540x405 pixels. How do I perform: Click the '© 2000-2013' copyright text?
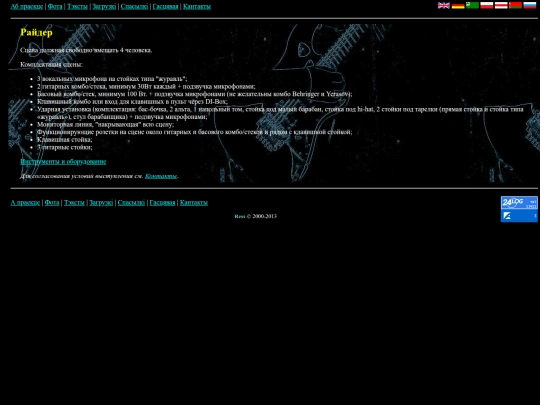pos(262,216)
